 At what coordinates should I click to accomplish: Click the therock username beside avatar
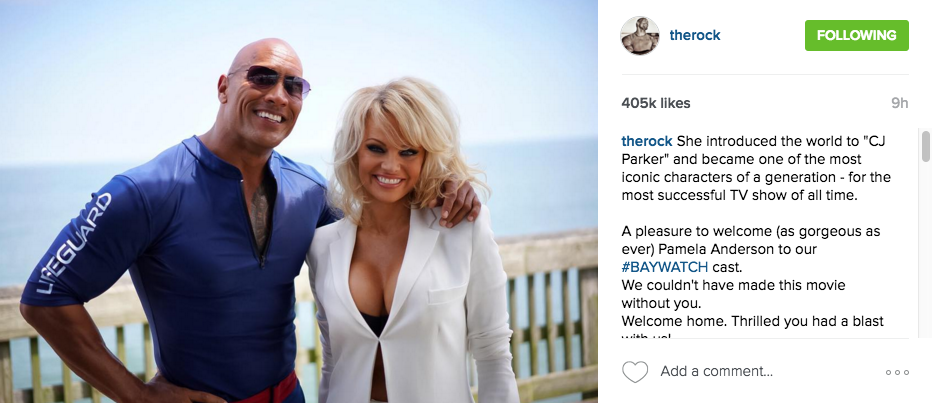[695, 35]
